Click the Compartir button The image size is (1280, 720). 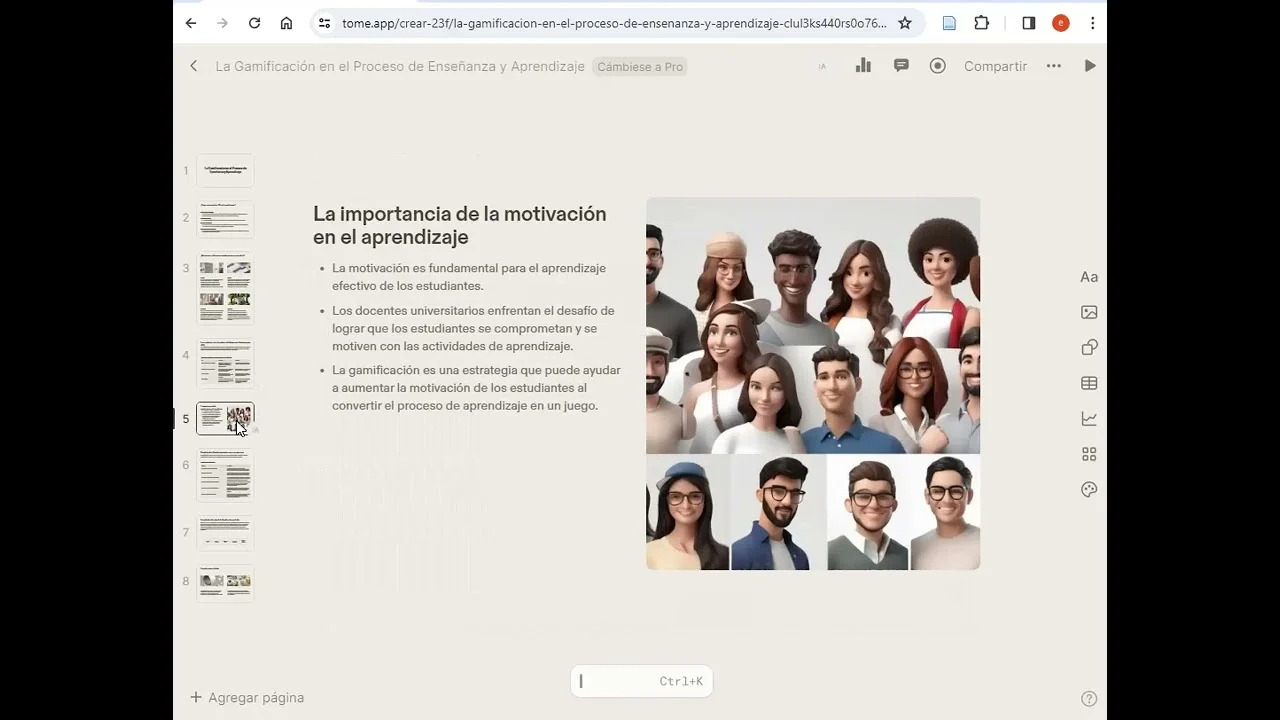[x=995, y=66]
